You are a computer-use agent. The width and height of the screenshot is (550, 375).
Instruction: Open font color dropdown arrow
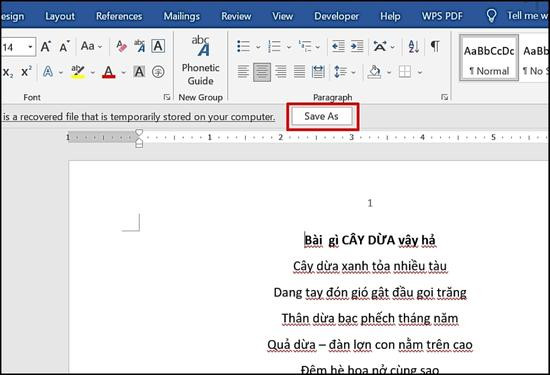[123, 73]
